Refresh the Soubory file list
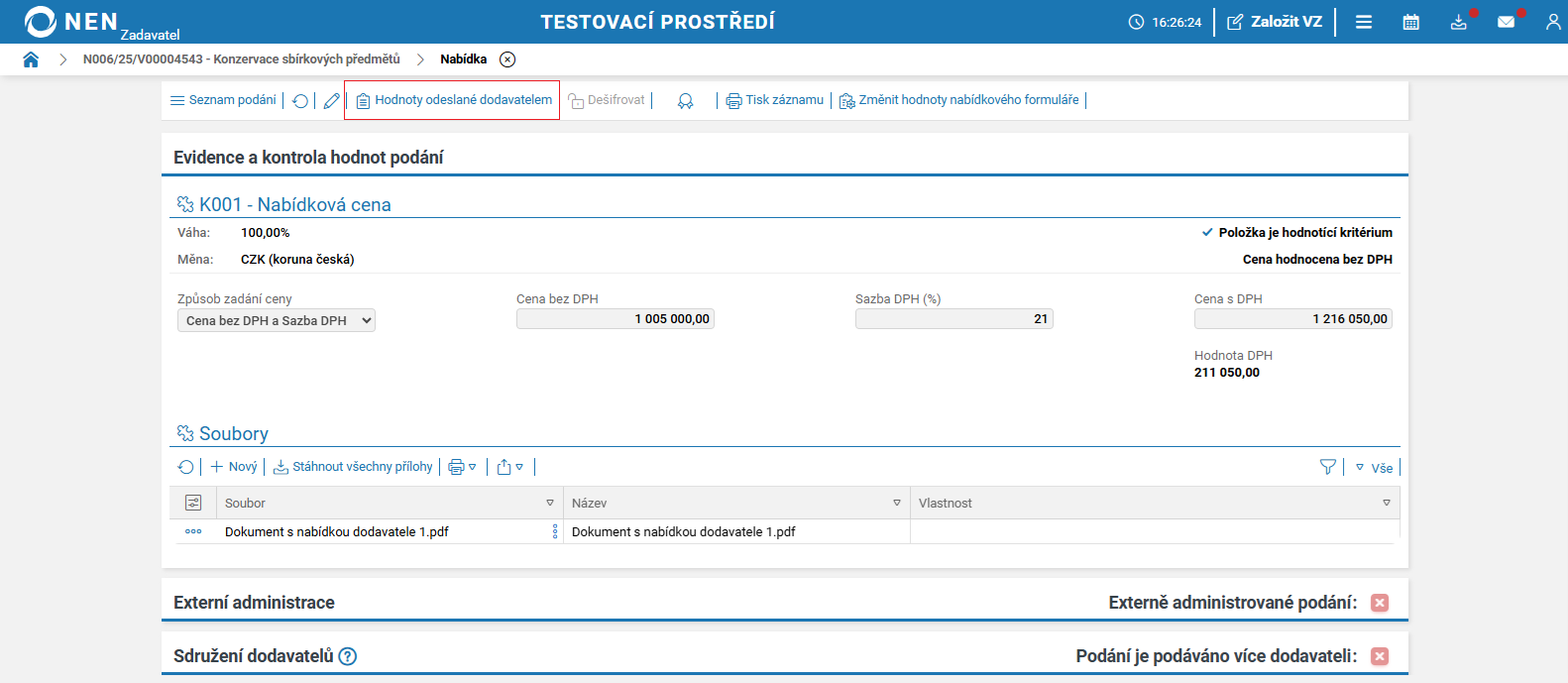The height and width of the screenshot is (683, 1568). tap(185, 467)
